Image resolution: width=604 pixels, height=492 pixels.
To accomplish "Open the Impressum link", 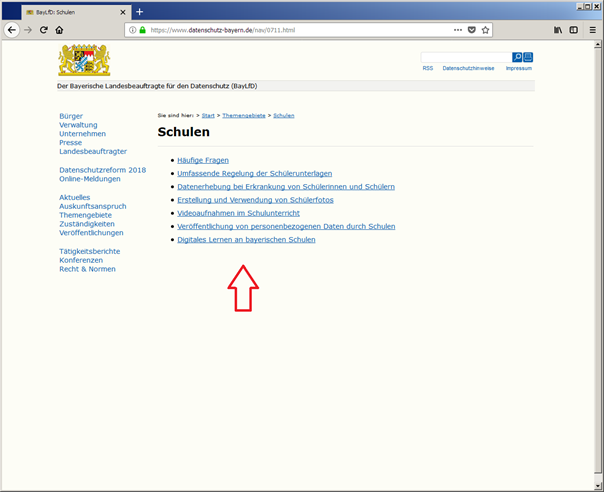I will (x=518, y=68).
